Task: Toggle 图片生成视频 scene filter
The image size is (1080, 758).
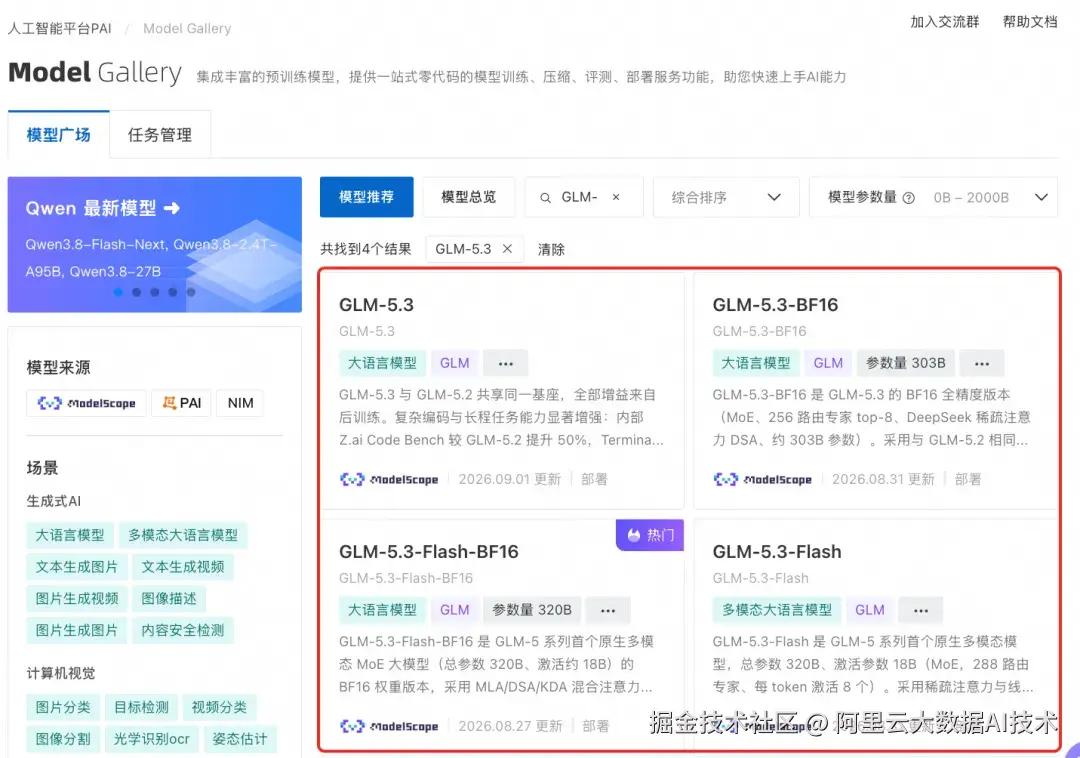Action: [76, 598]
